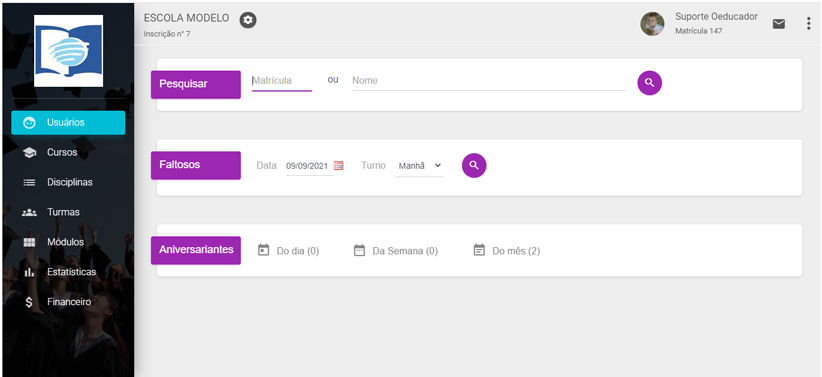Open the Usuários menu item
This screenshot has height=377, width=822.
tap(68, 123)
